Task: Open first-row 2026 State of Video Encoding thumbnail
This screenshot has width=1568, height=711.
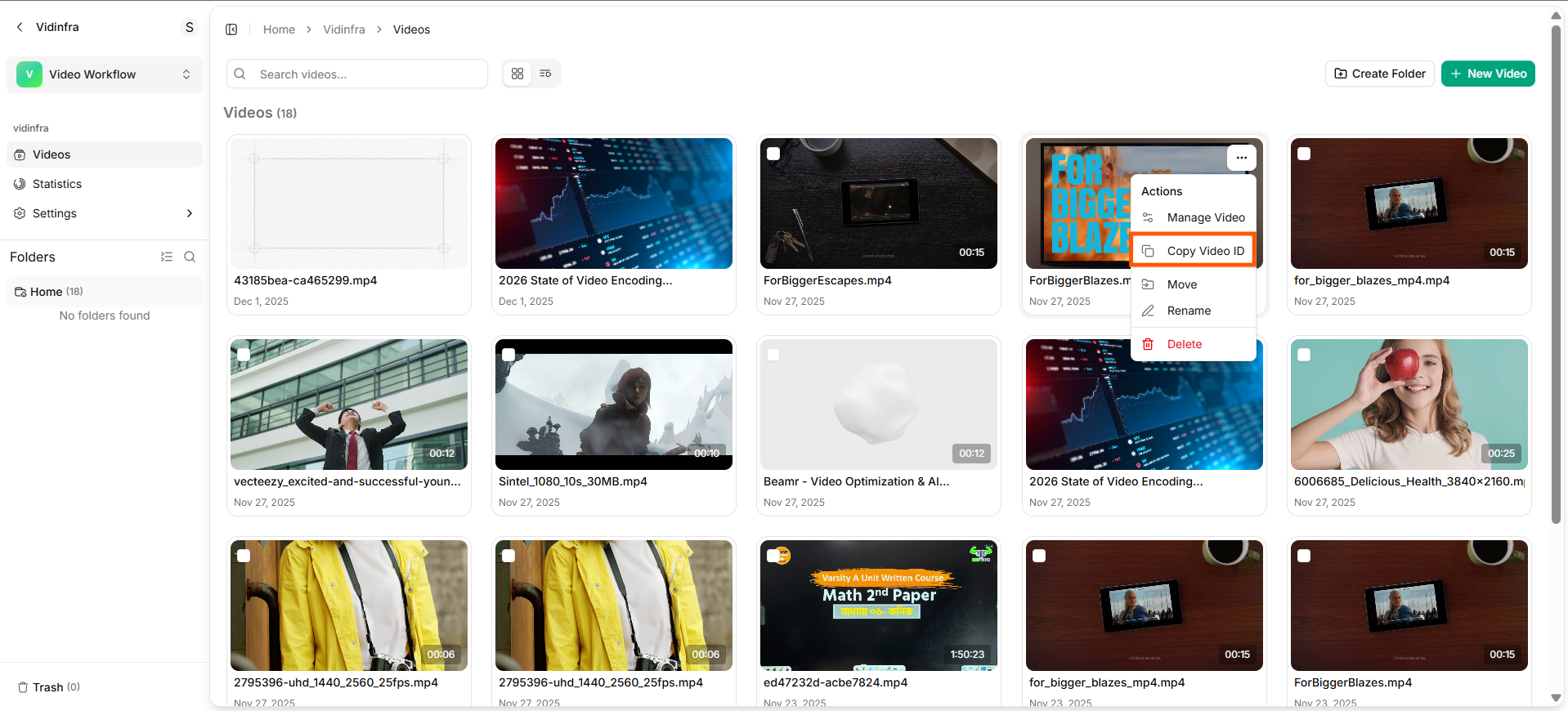Action: pos(614,203)
